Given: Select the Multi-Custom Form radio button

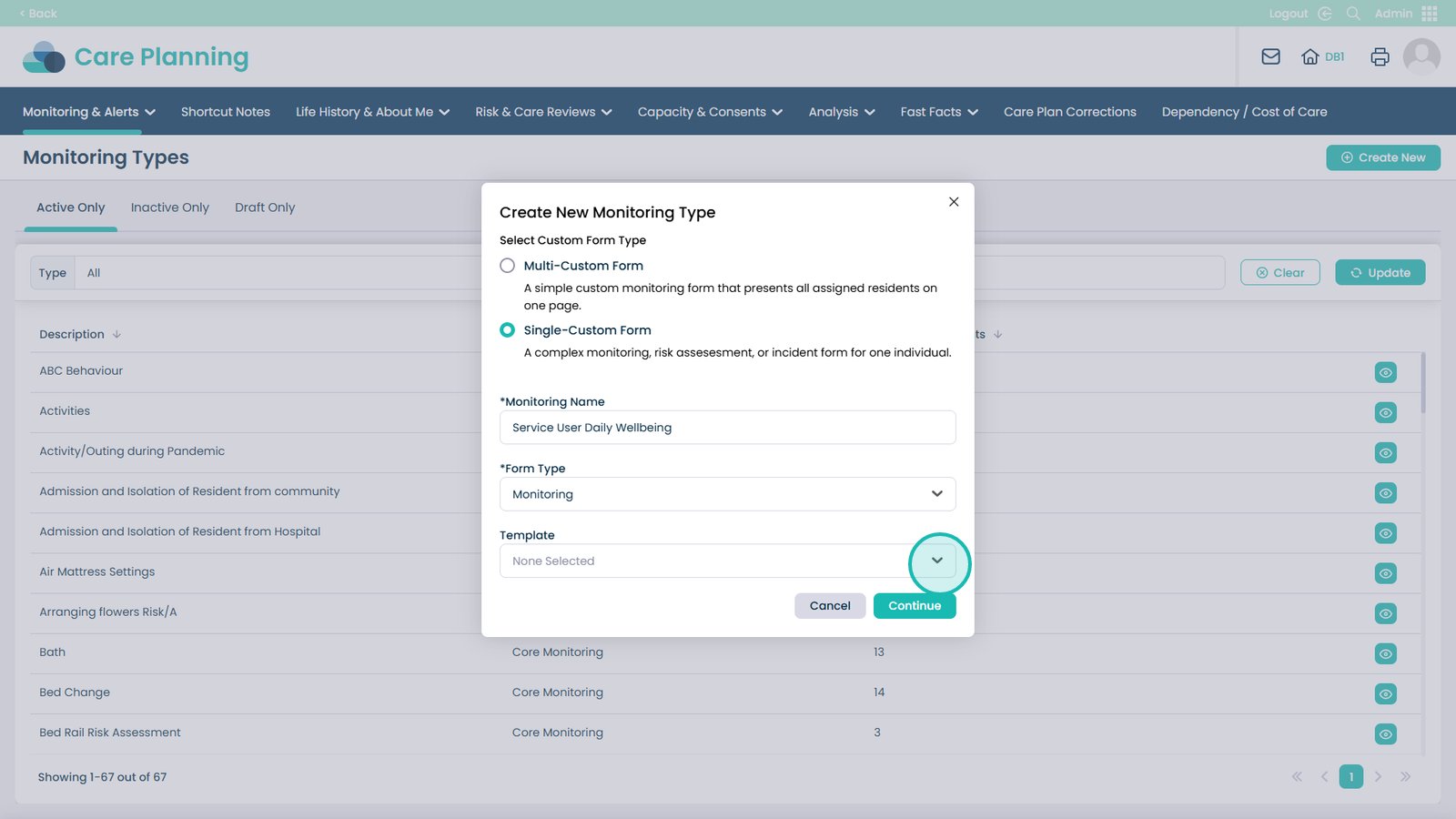Looking at the screenshot, I should (508, 266).
